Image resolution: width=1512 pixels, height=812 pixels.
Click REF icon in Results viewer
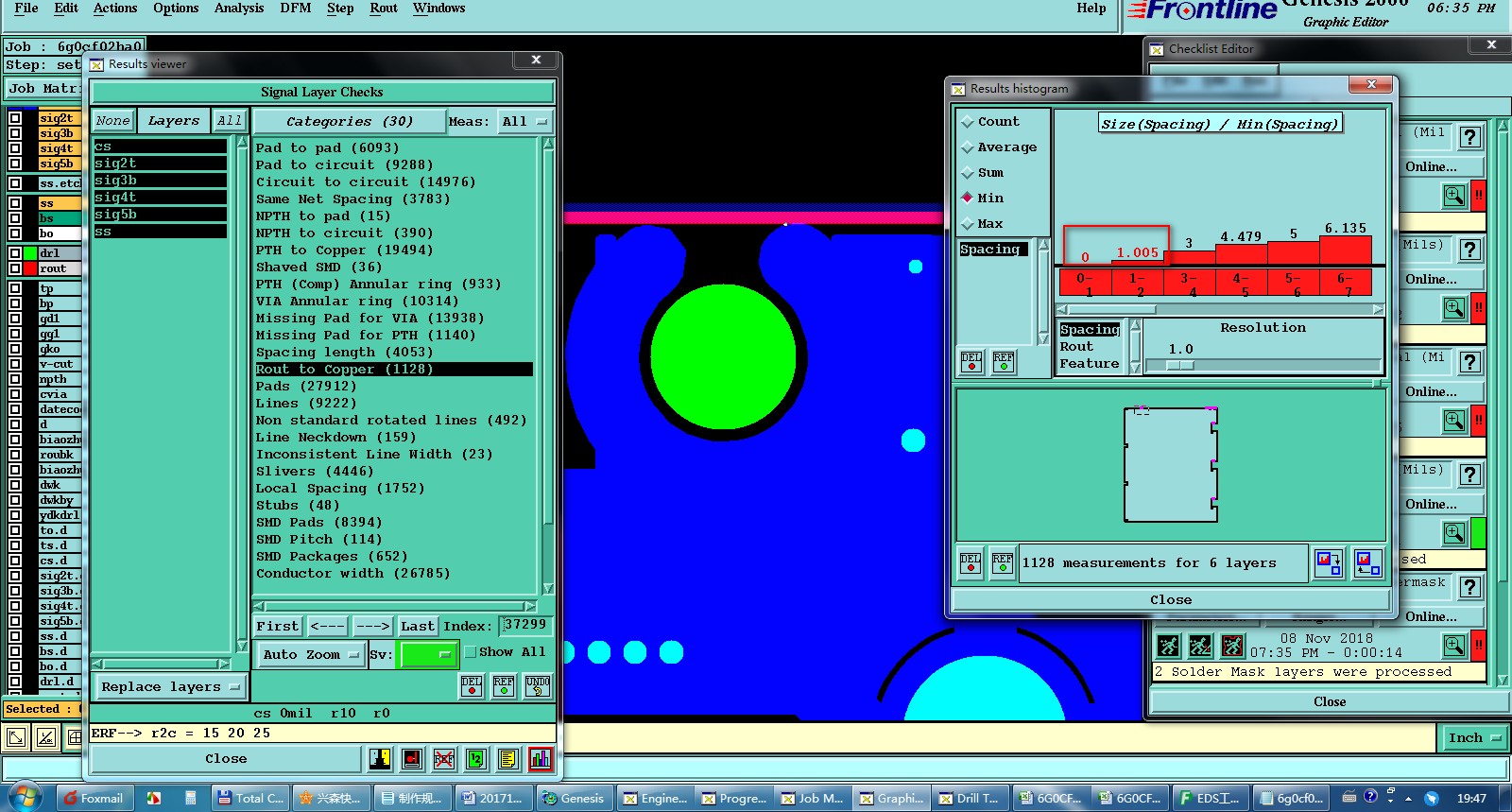(504, 686)
